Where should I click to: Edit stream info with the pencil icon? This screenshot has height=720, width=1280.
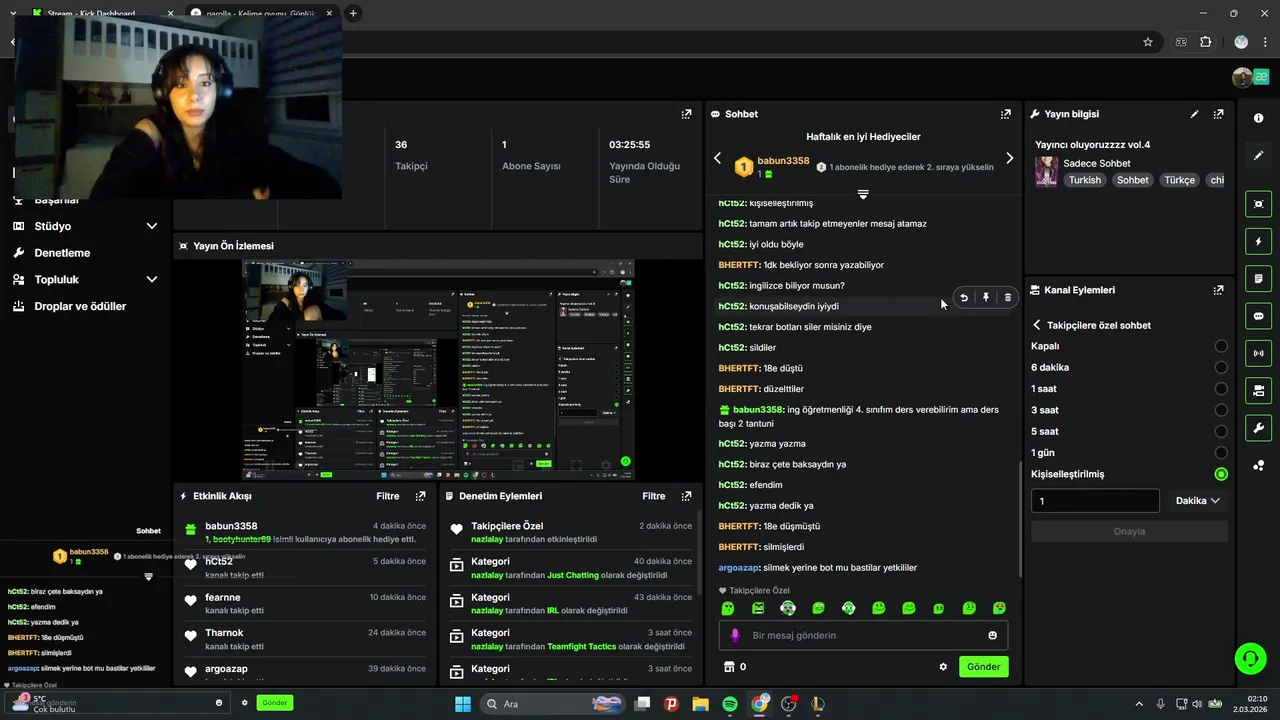coord(1194,114)
